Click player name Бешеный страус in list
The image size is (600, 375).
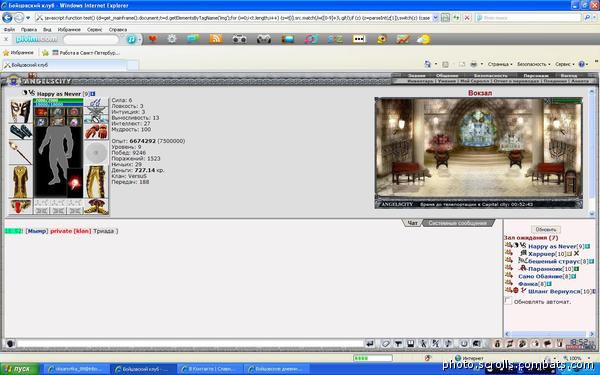click(554, 261)
